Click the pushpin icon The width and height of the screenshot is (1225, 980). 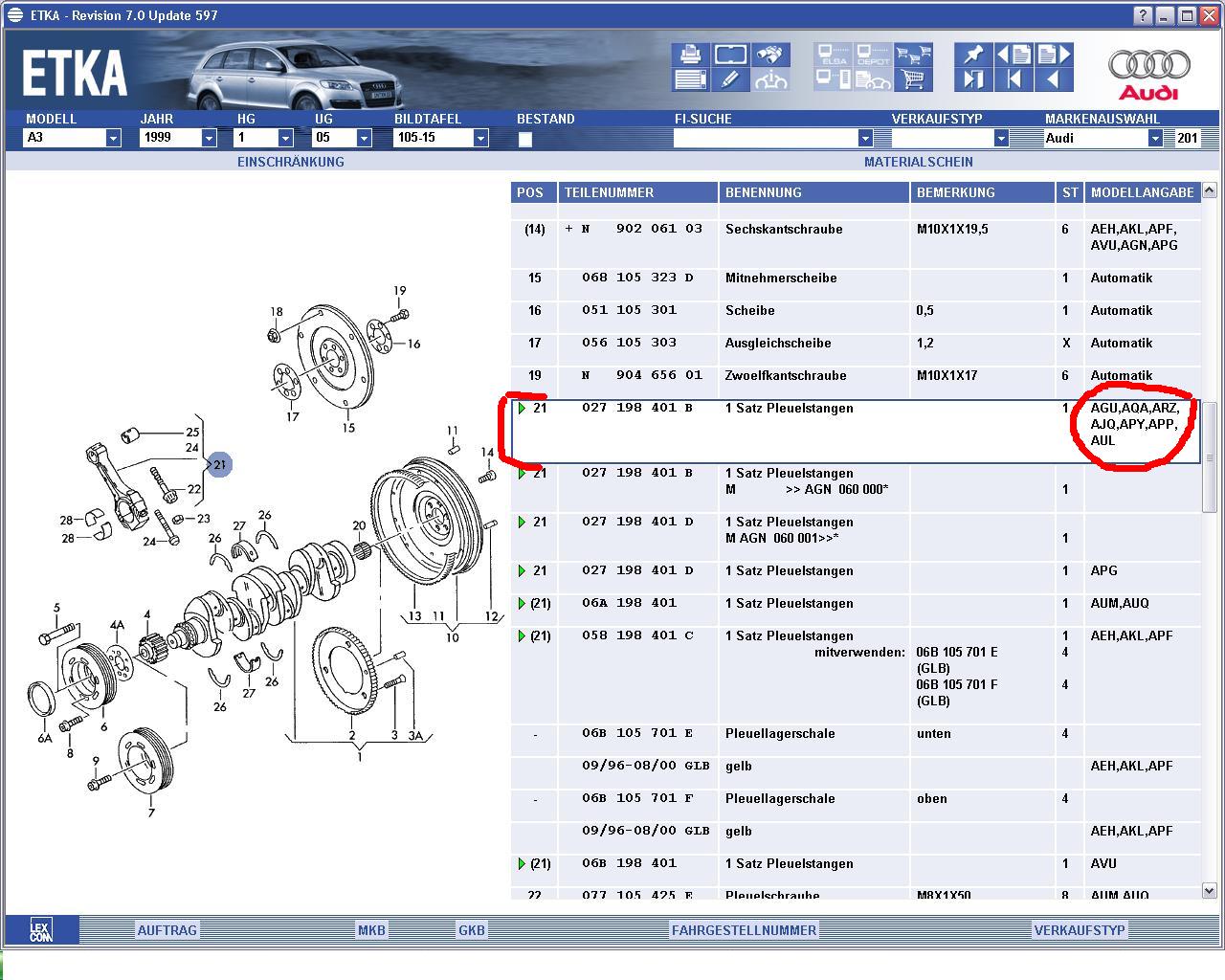pos(973,55)
